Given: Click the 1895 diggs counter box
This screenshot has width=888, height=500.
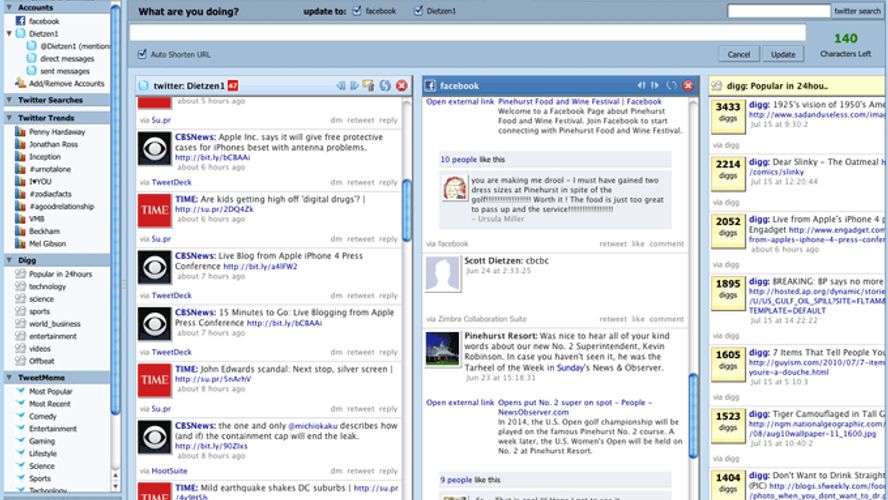Looking at the screenshot, I should pos(728,293).
